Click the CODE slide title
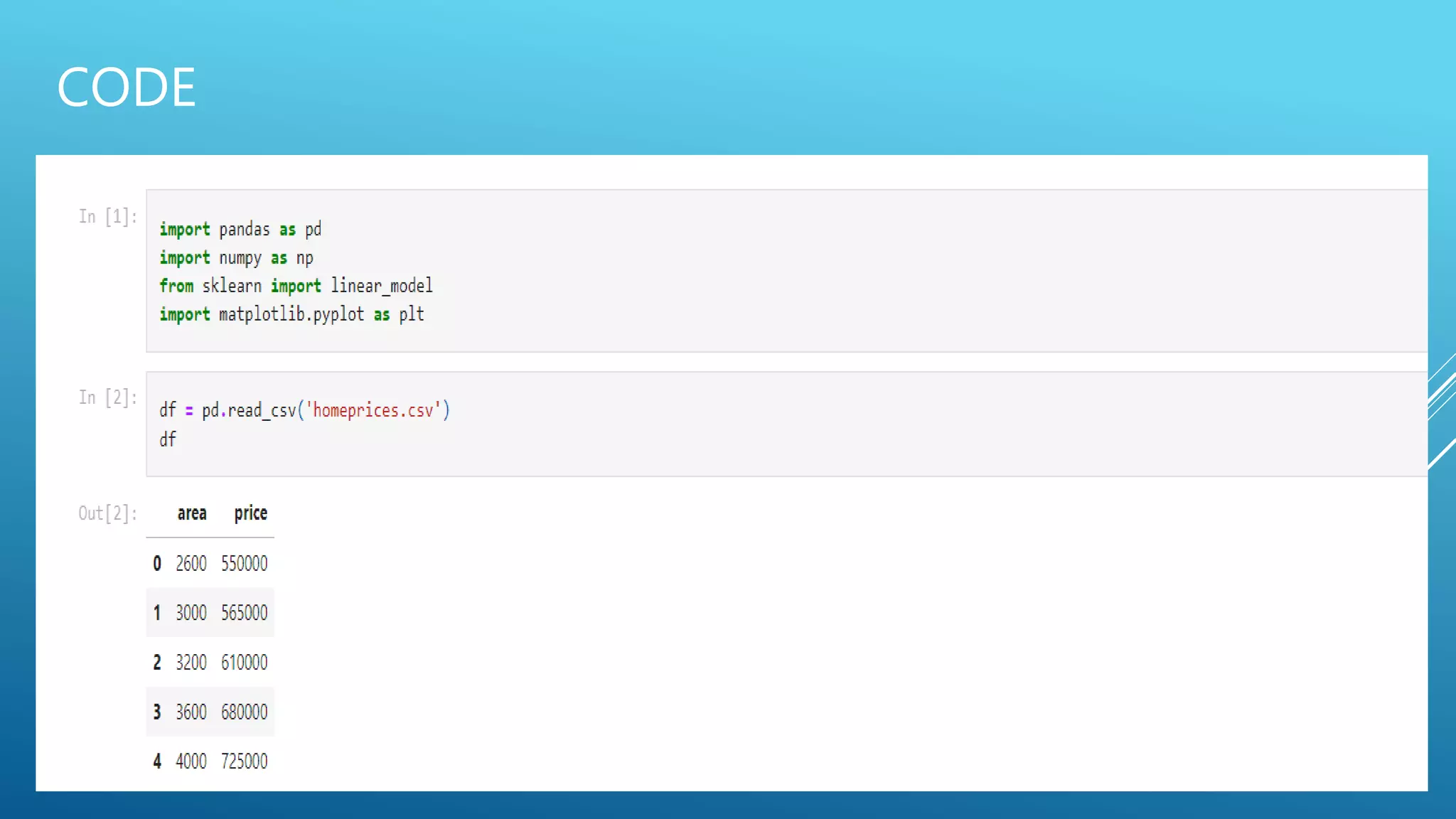This screenshot has height=819, width=1456. coord(126,87)
